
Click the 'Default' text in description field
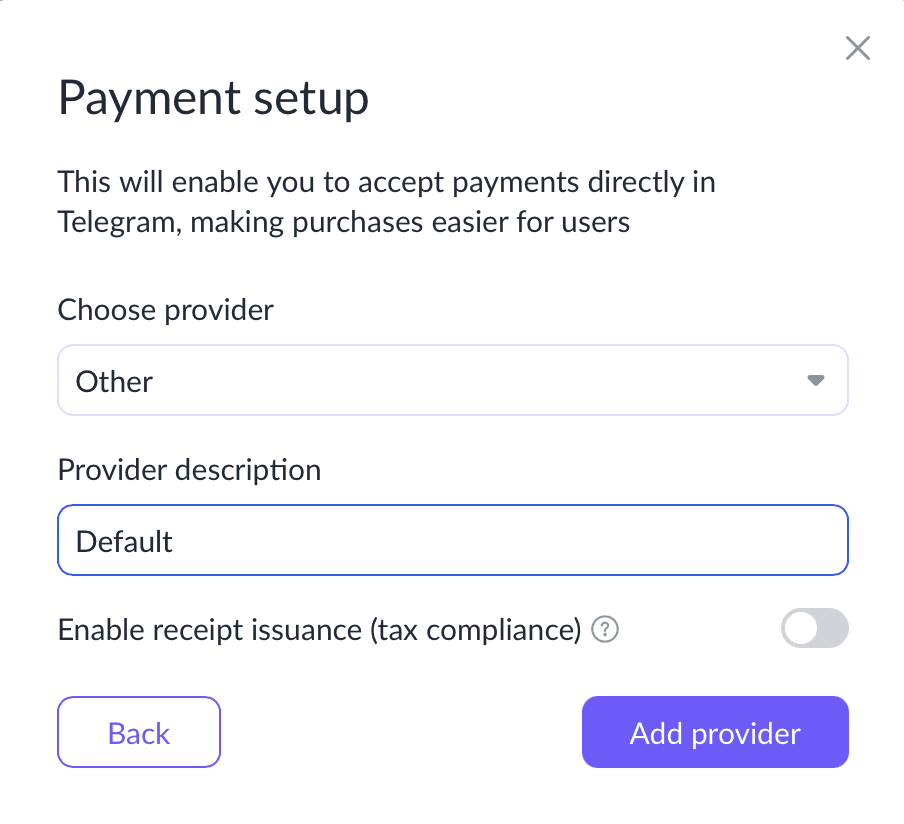124,541
